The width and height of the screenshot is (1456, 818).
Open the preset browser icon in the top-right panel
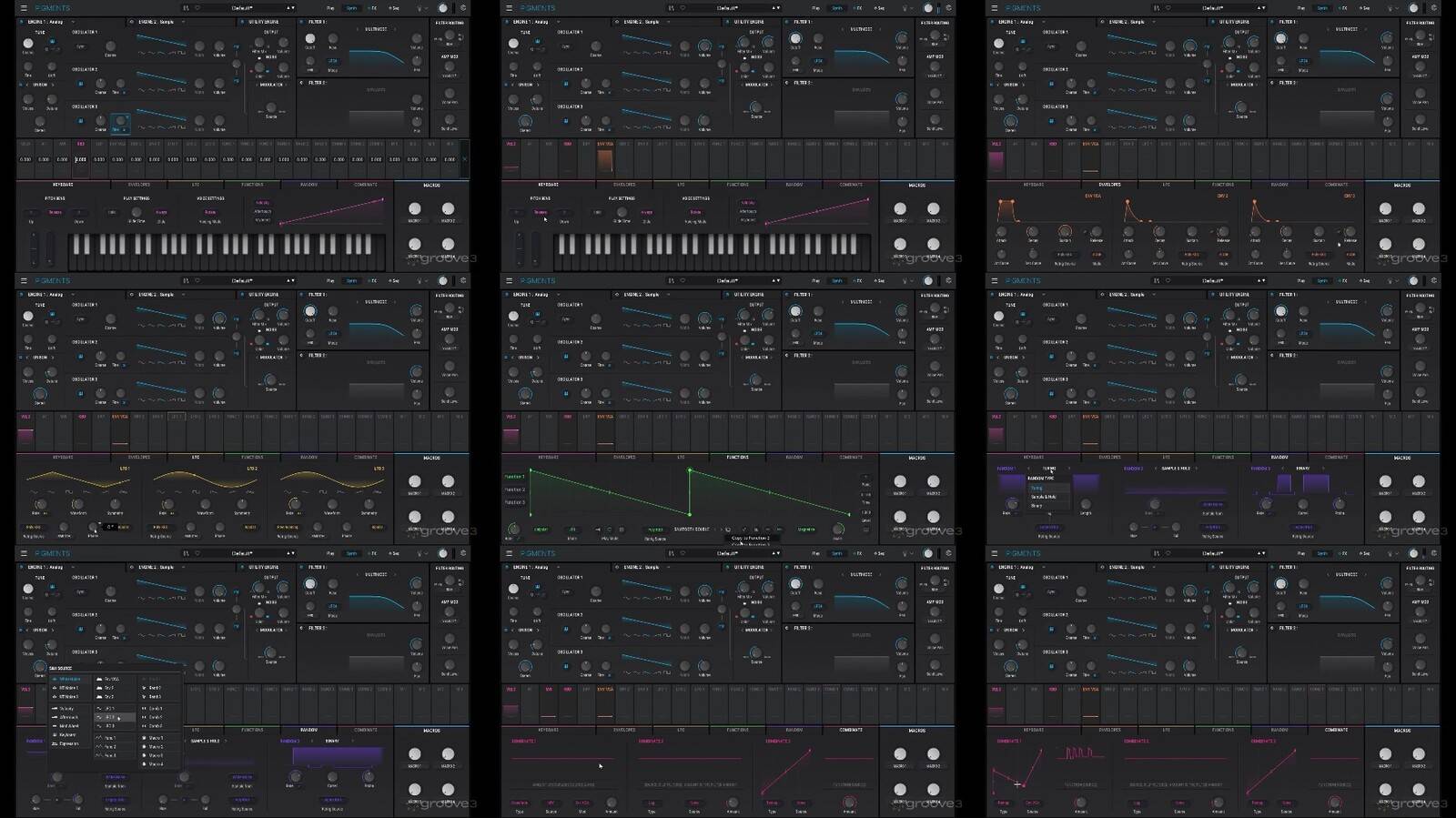tap(1156, 8)
